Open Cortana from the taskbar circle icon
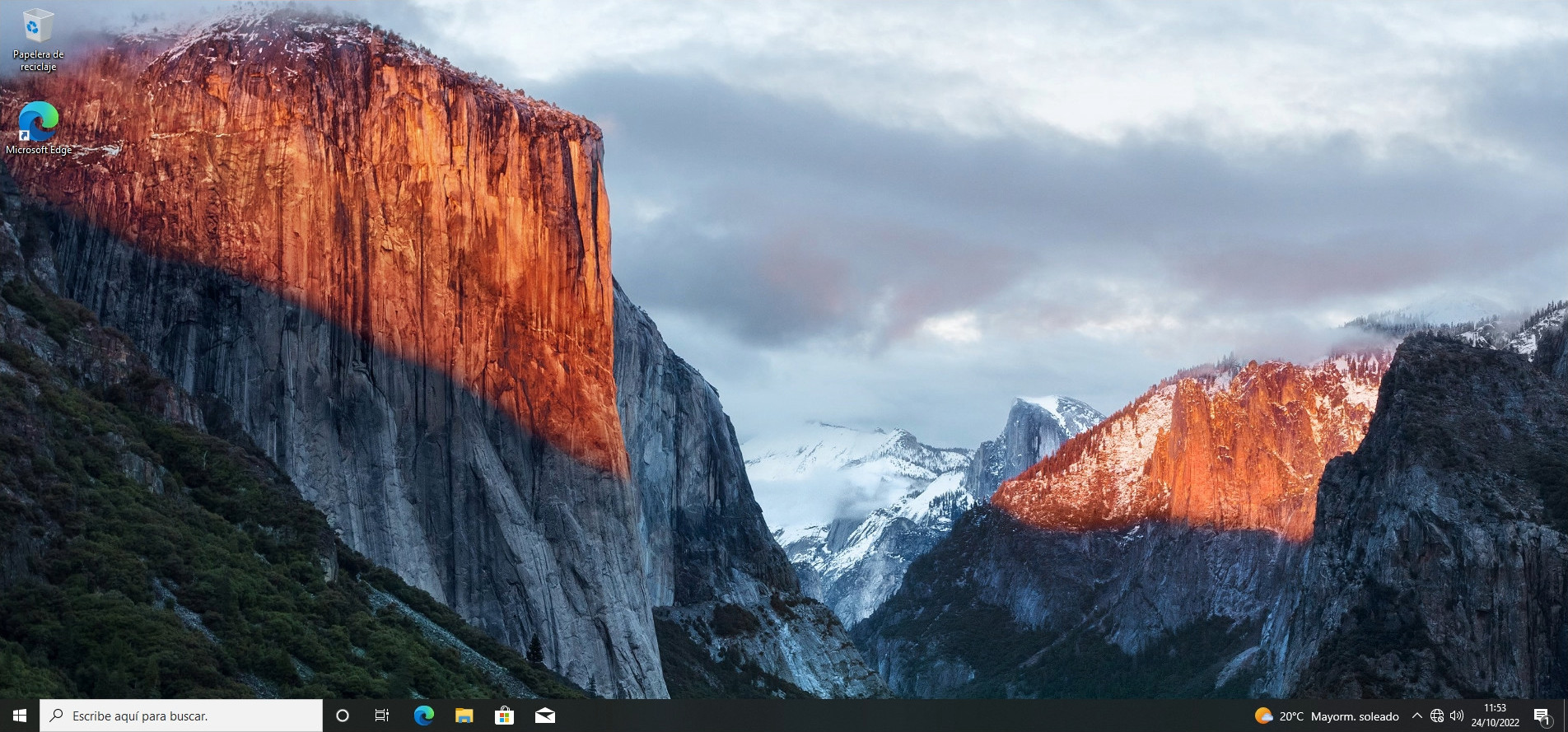This screenshot has height=732, width=1568. click(x=343, y=716)
